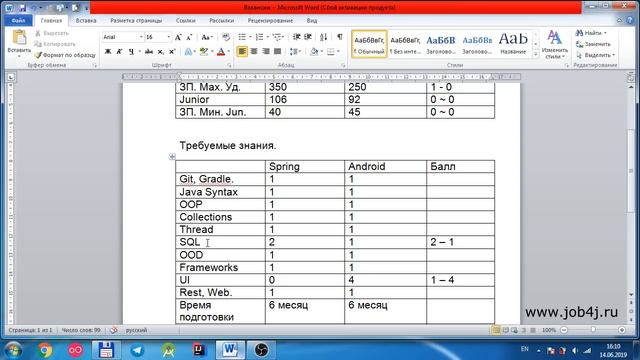Apply the Название style
Image resolution: width=640 pixels, height=360 pixels.
[x=513, y=44]
